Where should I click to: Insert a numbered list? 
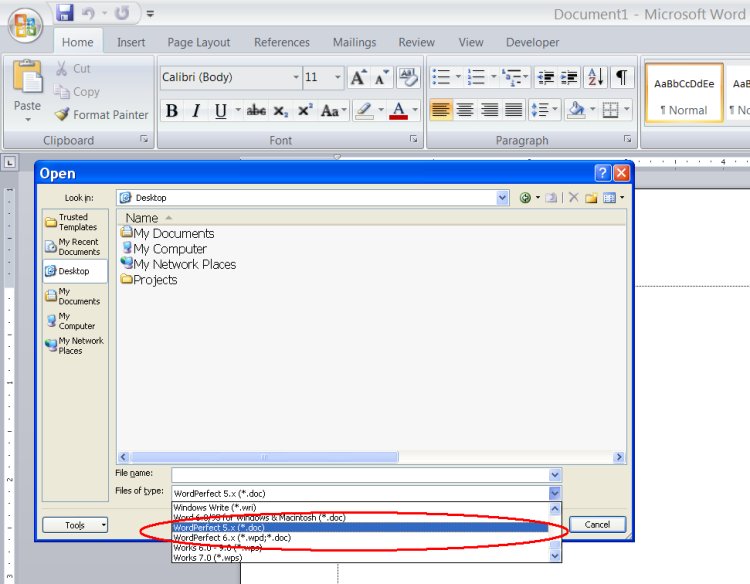[476, 77]
